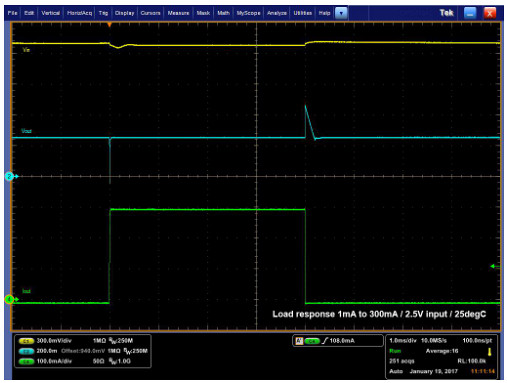Open the Measure menu
Image resolution: width=507 pixels, height=383 pixels.
click(x=178, y=13)
